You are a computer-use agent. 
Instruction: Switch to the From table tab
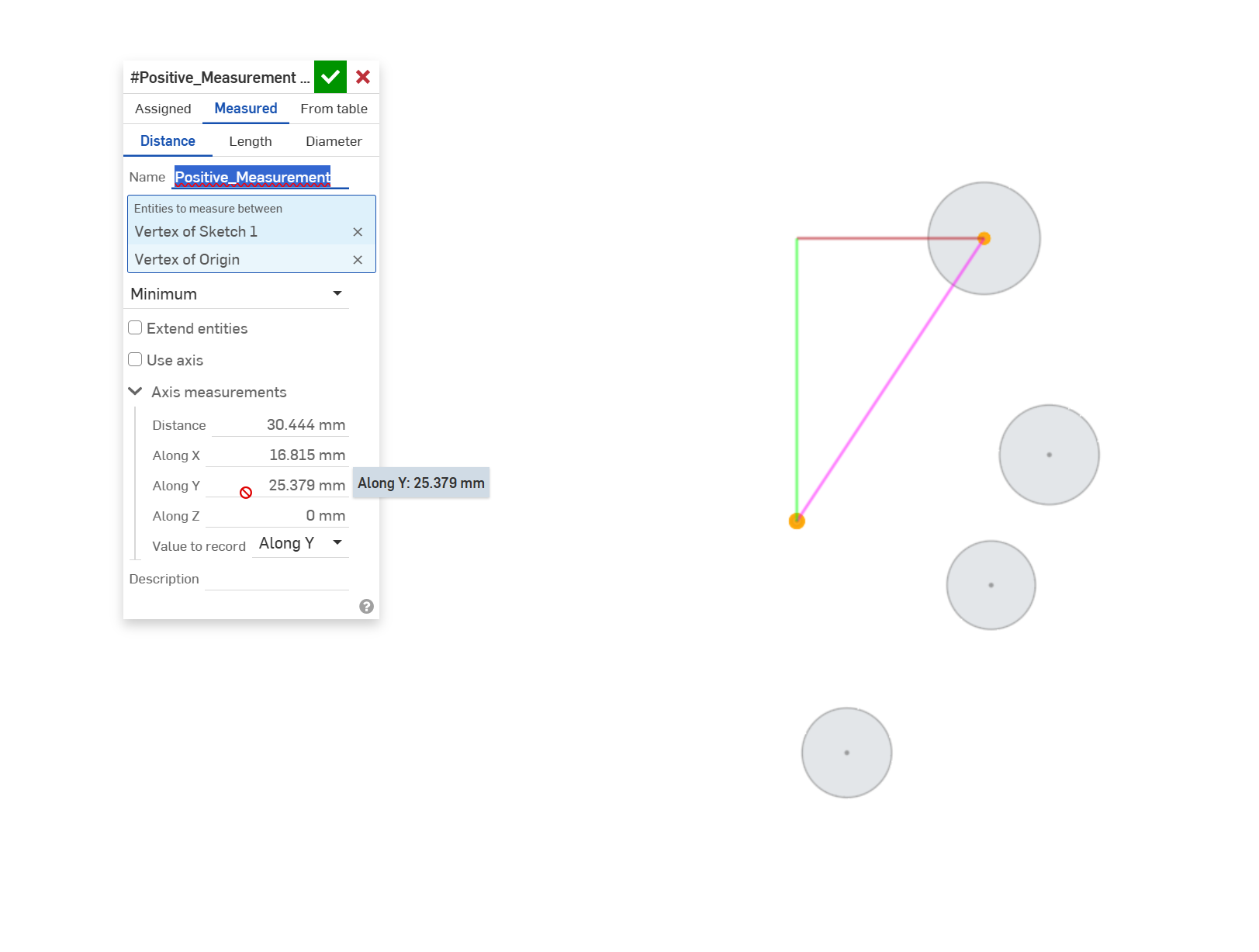click(x=334, y=109)
